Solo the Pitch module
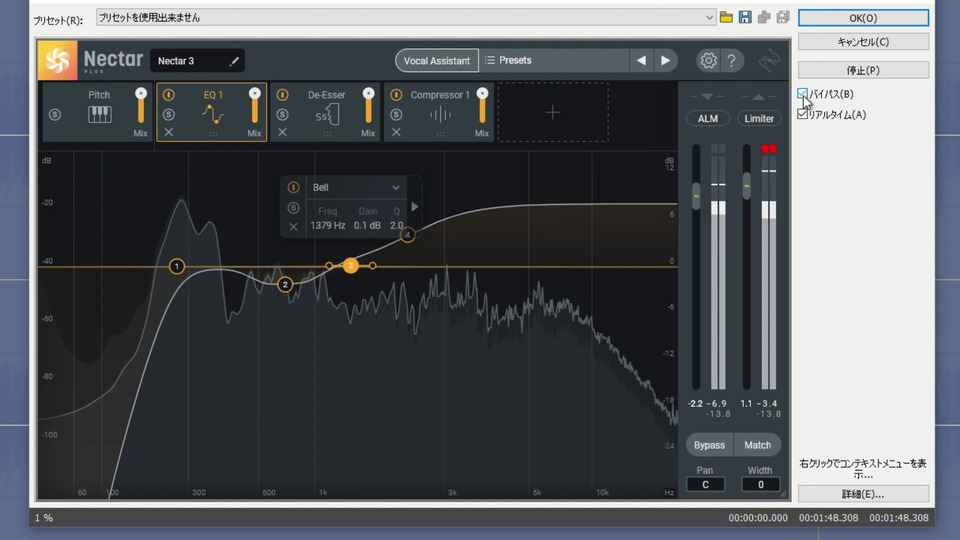 tap(55, 114)
